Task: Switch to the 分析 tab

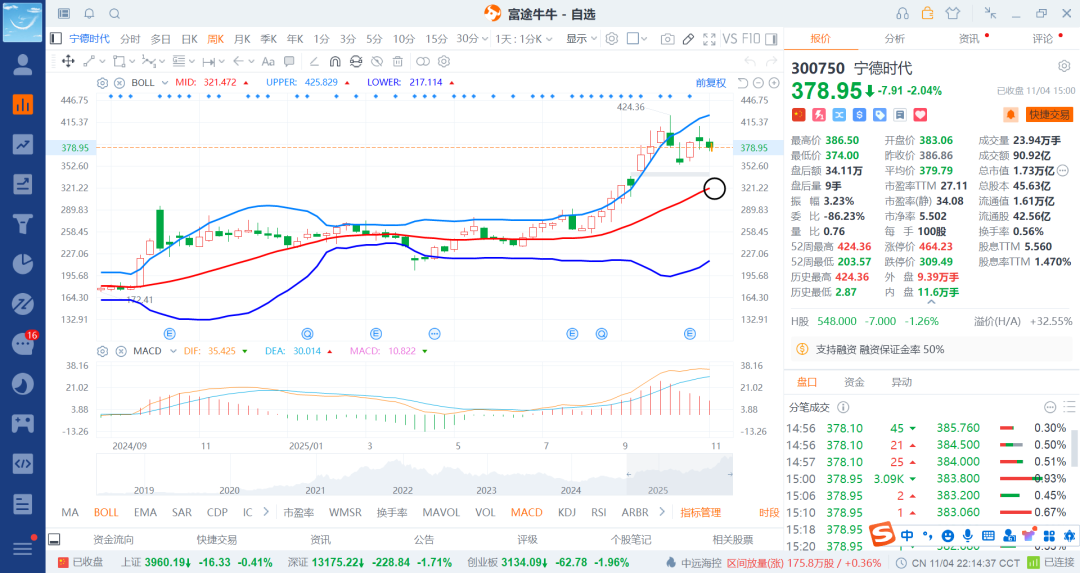Action: pos(894,39)
